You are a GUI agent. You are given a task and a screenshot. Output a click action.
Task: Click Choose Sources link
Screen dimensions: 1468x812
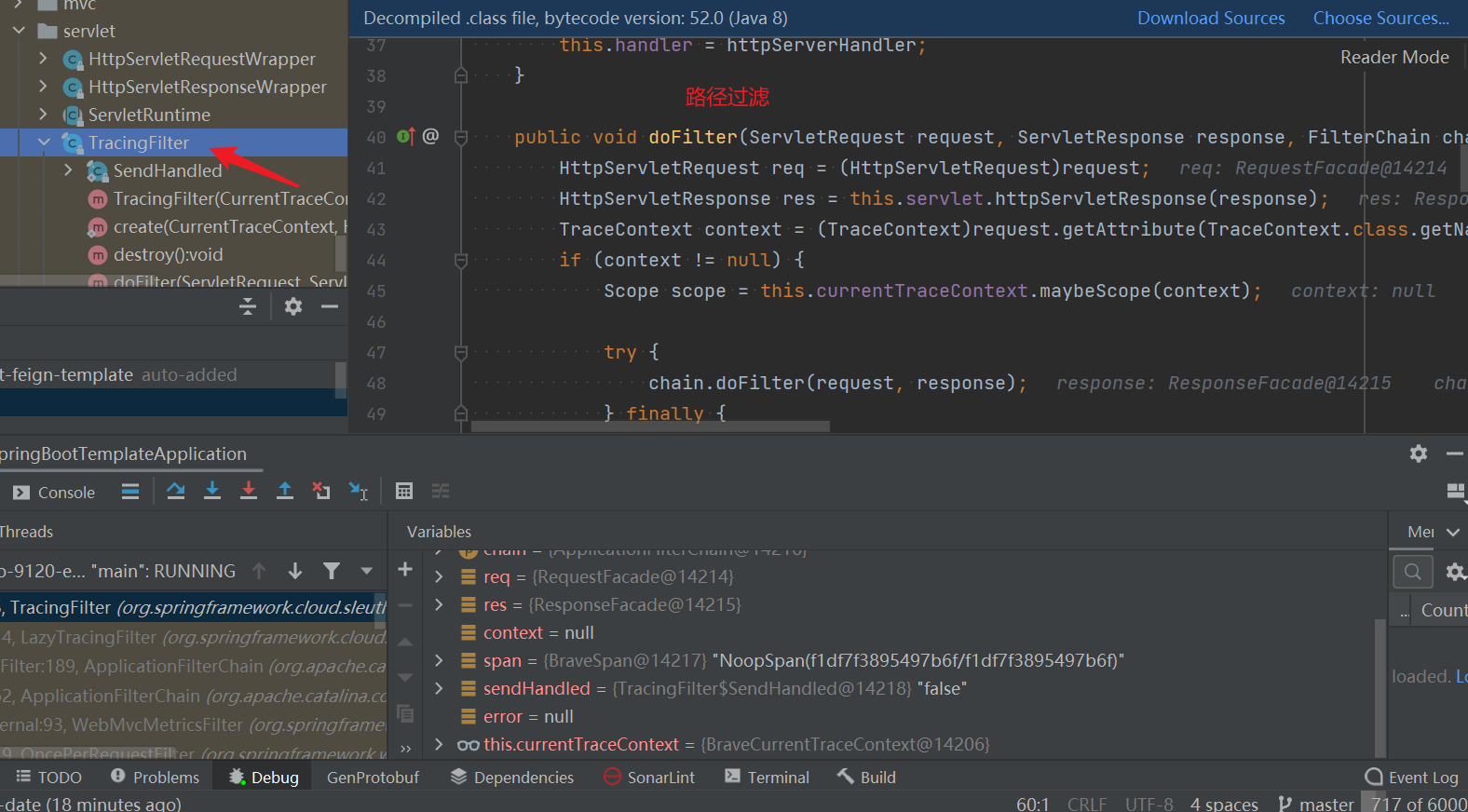(1380, 18)
